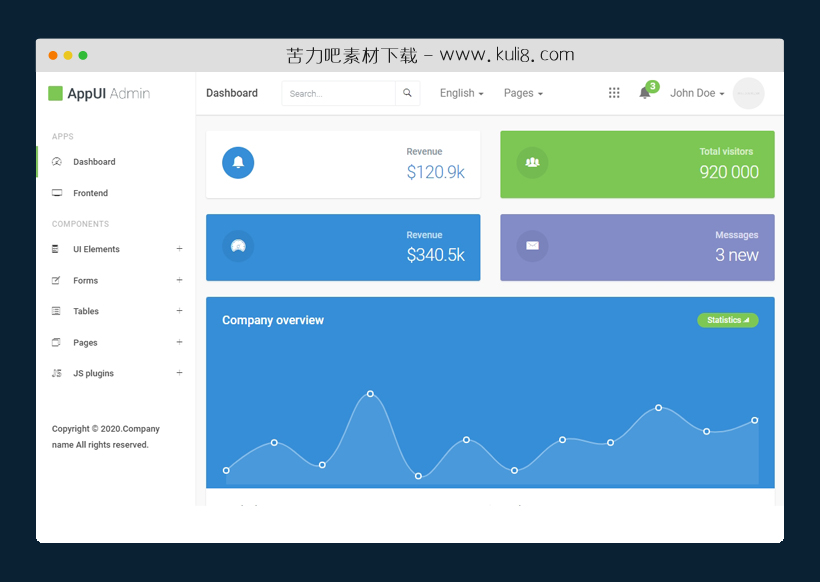This screenshot has width=820, height=582.
Task: Click the bell icon on Revenue $120.9k card
Action: [x=238, y=162]
